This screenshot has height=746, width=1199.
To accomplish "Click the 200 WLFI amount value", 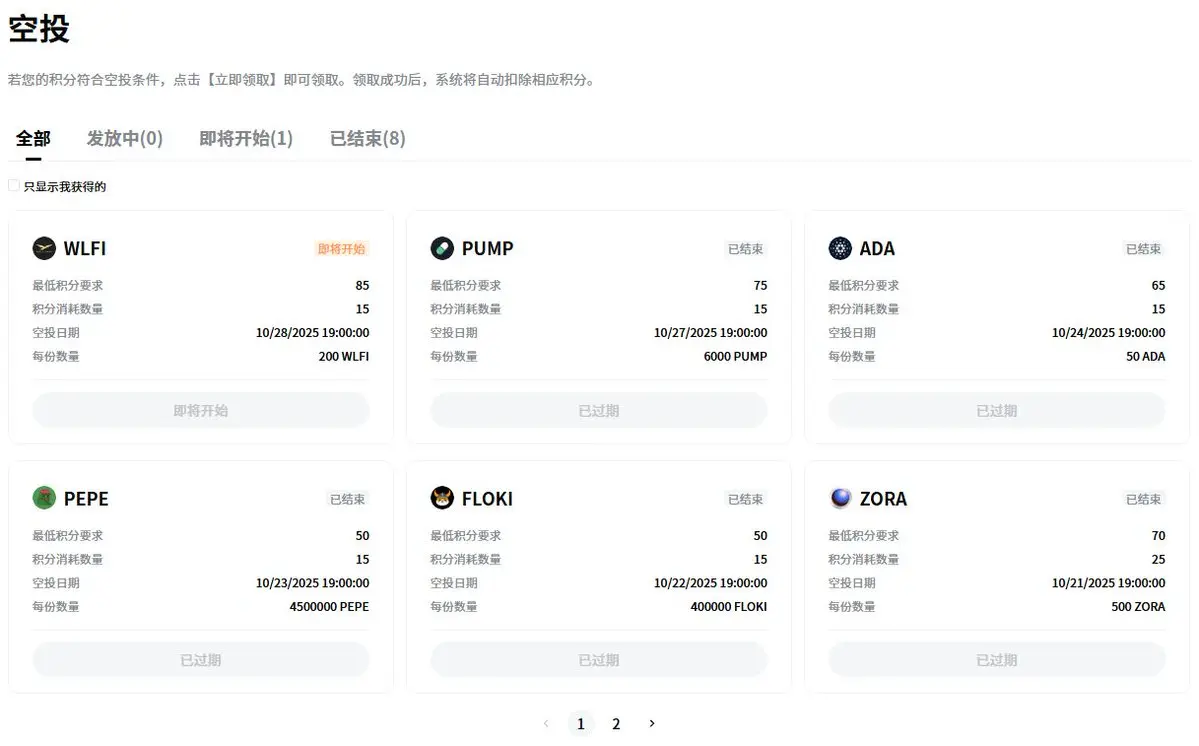I will click(x=344, y=356).
